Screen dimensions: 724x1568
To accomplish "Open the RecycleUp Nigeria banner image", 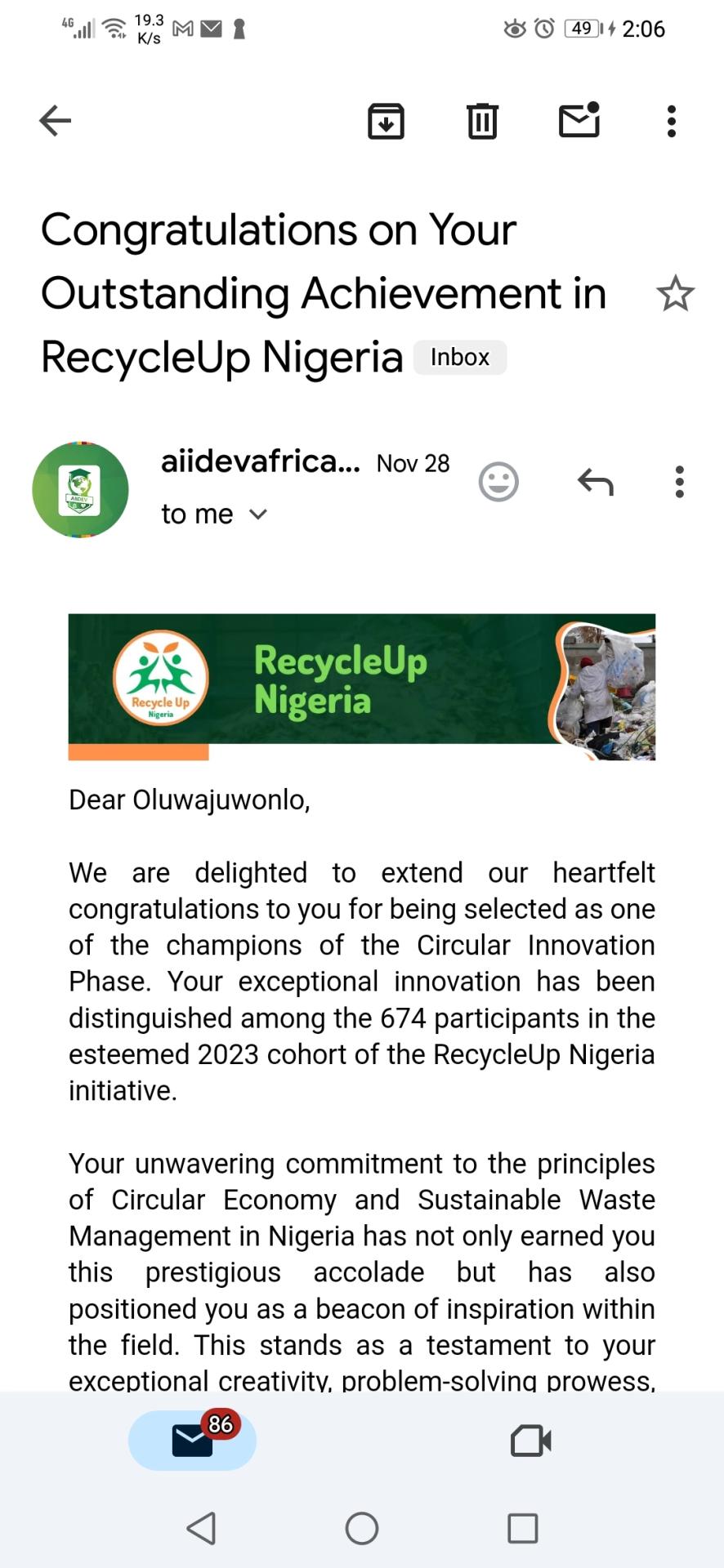I will (x=361, y=686).
